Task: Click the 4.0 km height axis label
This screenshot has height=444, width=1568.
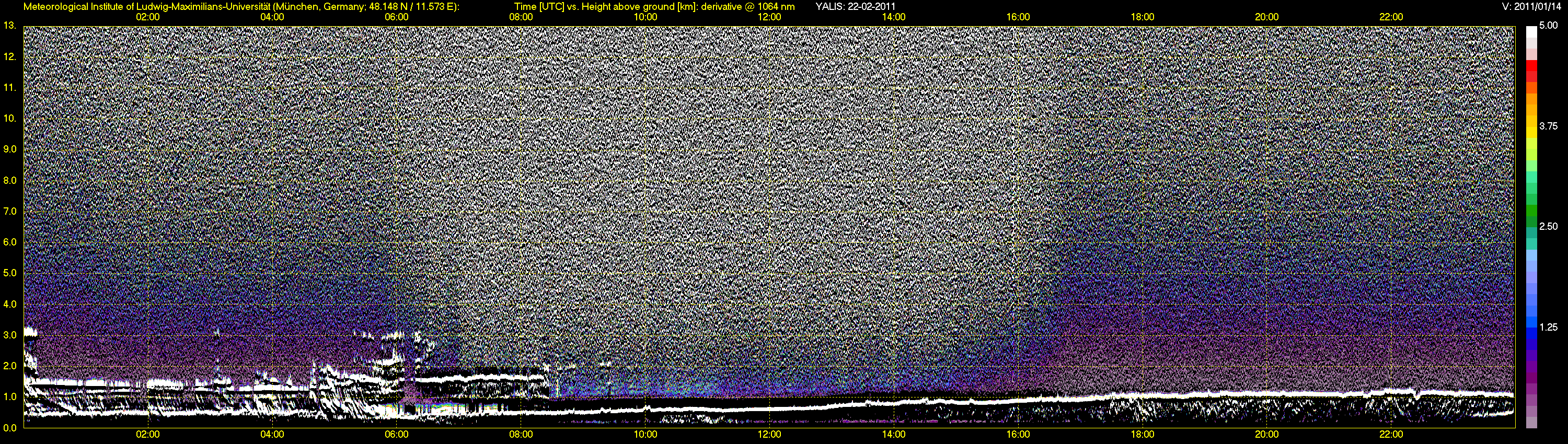Action: pyautogui.click(x=10, y=304)
